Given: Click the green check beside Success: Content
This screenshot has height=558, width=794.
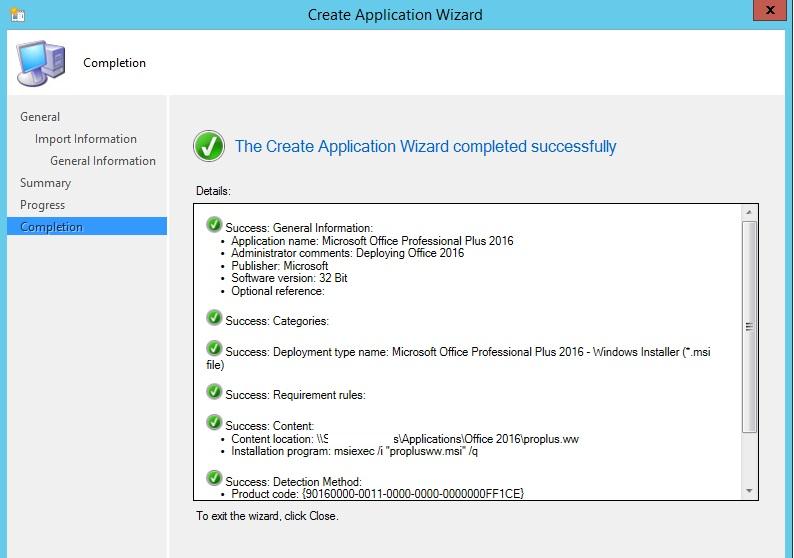Looking at the screenshot, I should coord(214,422).
